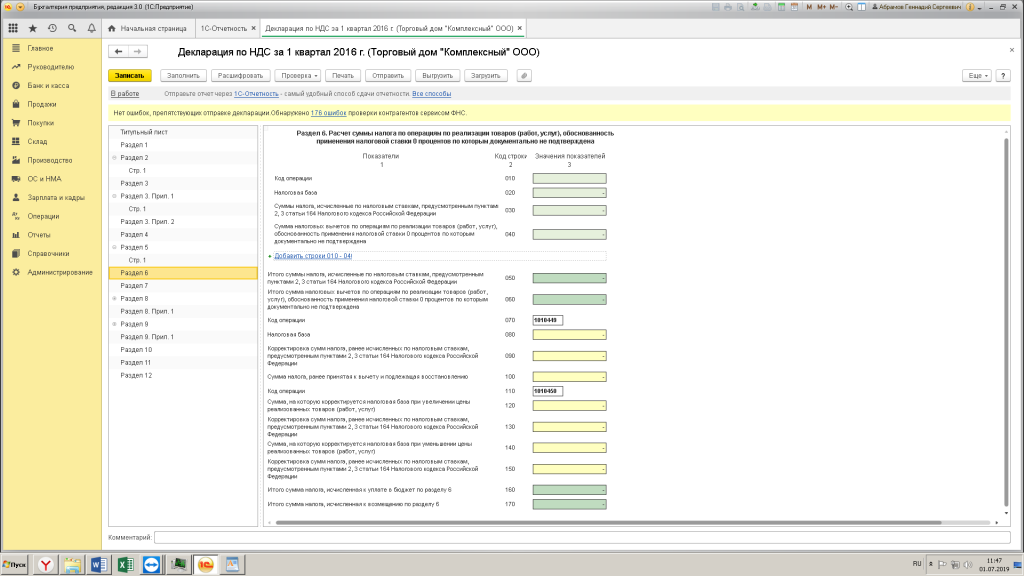Click the M+ memory add button
The image size is (1024, 576).
[822, 7]
